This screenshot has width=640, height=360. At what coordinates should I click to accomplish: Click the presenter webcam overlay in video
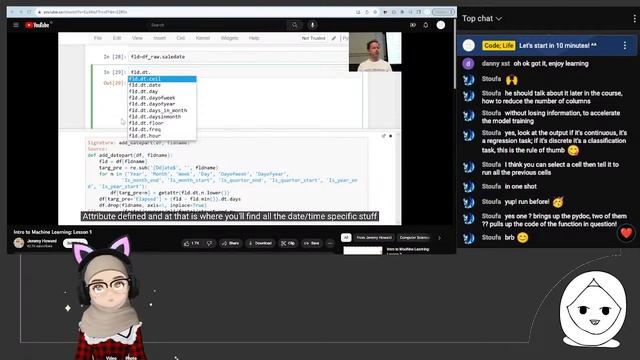tap(375, 52)
